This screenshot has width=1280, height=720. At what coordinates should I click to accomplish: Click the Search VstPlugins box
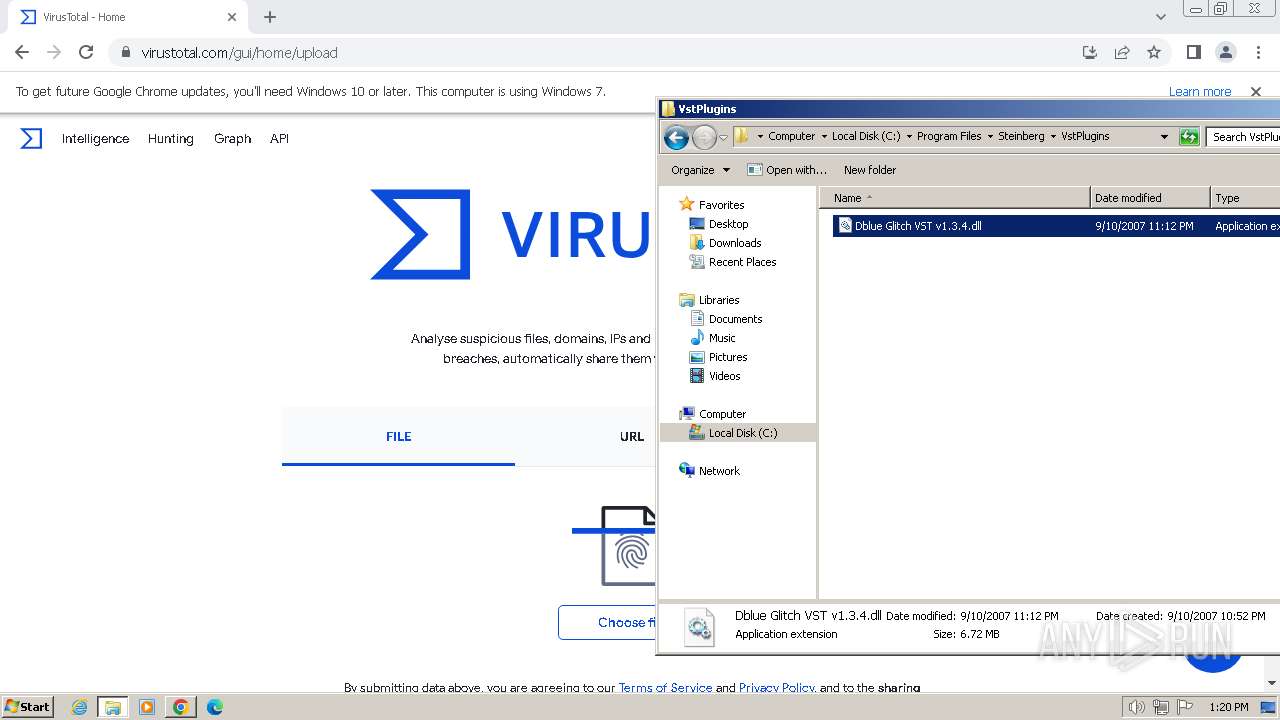(x=1243, y=136)
